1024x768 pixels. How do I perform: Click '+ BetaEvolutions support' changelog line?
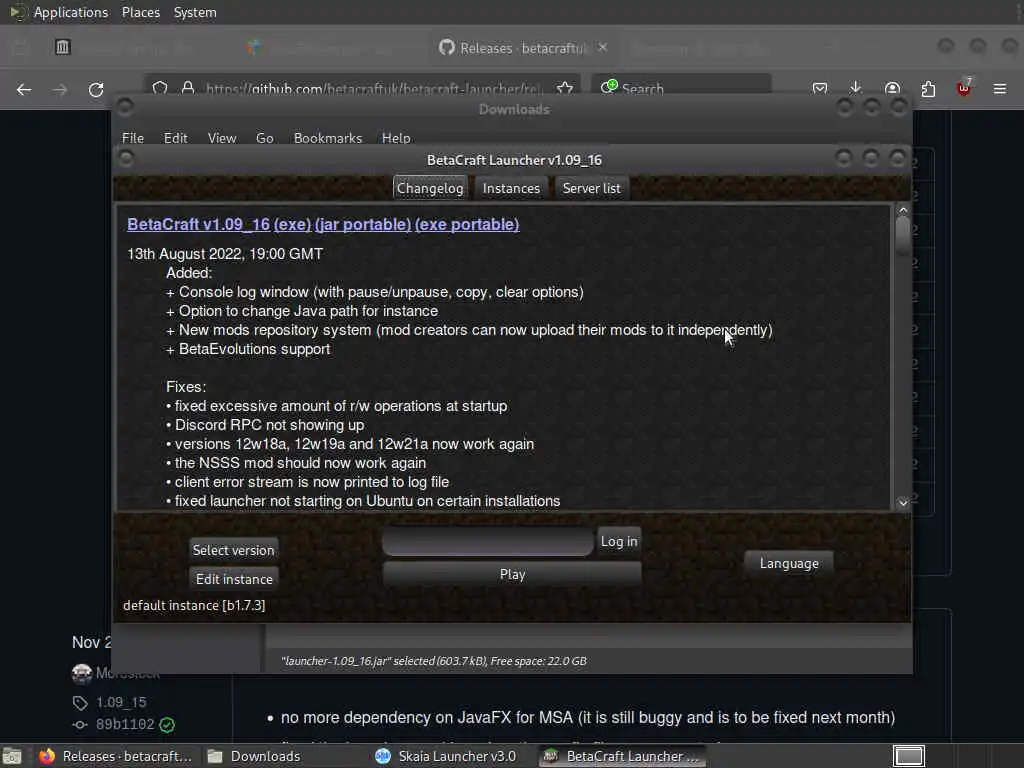point(248,349)
